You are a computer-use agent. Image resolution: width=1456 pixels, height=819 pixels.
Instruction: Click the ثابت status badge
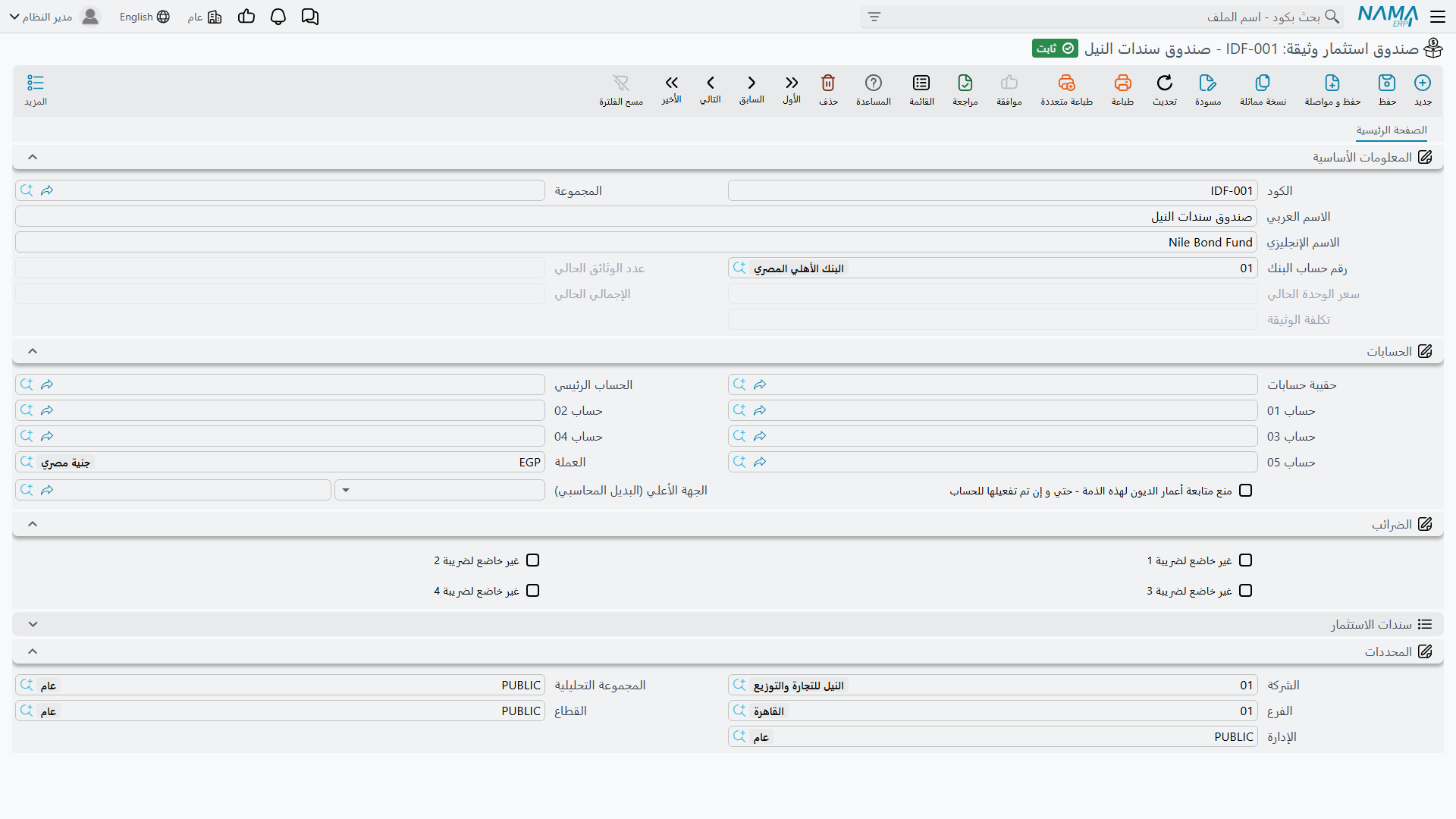pyautogui.click(x=1055, y=49)
